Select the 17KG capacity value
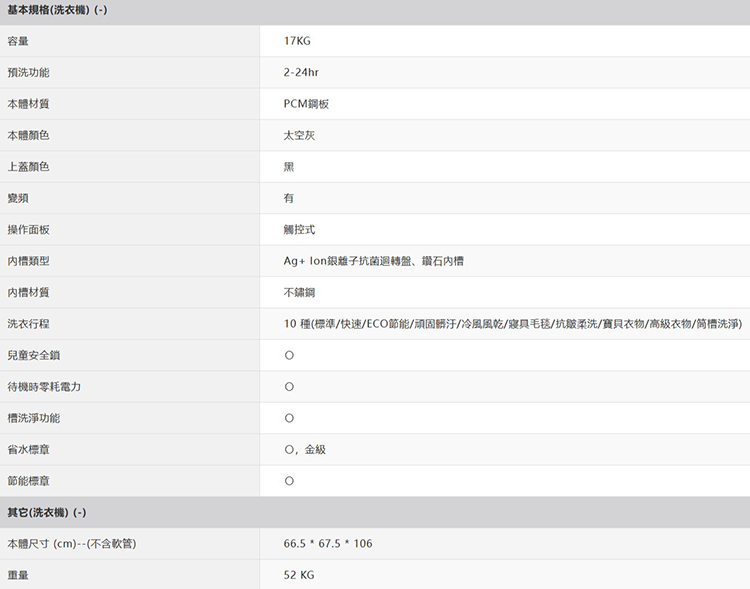 (297, 41)
